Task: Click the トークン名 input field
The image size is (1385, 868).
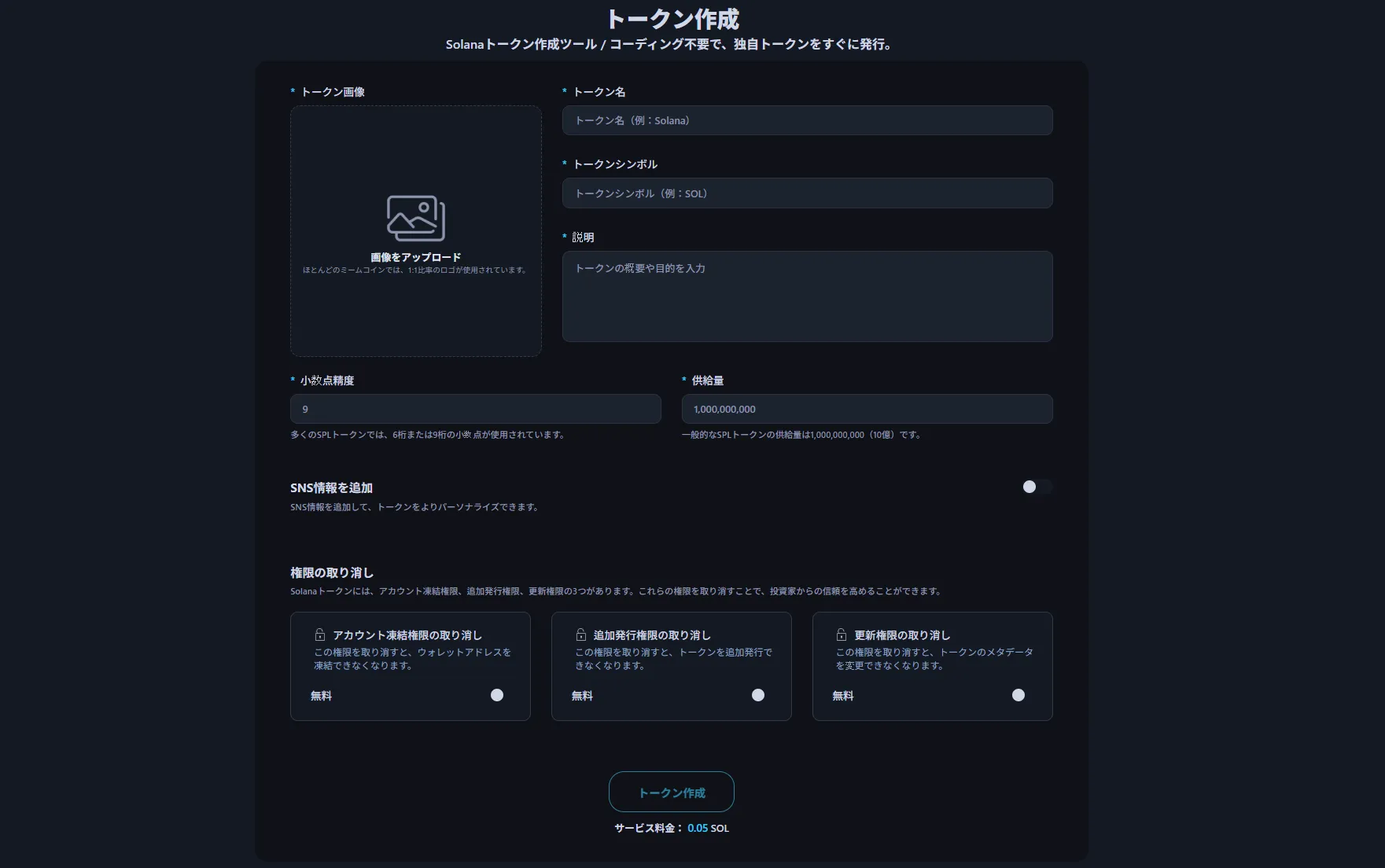Action: tap(807, 120)
